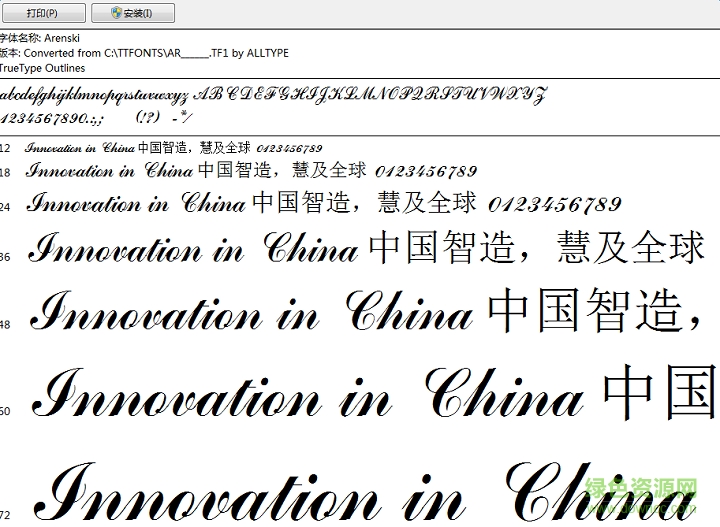Click the size 36 sample line
Image resolution: width=720 pixels, height=527 pixels.
click(366, 248)
